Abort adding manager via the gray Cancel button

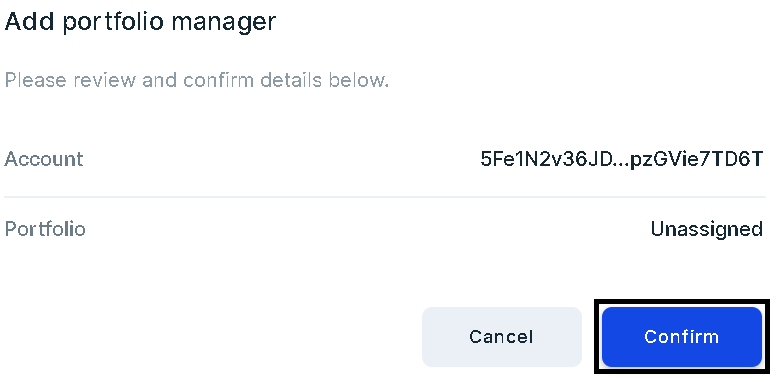[501, 337]
